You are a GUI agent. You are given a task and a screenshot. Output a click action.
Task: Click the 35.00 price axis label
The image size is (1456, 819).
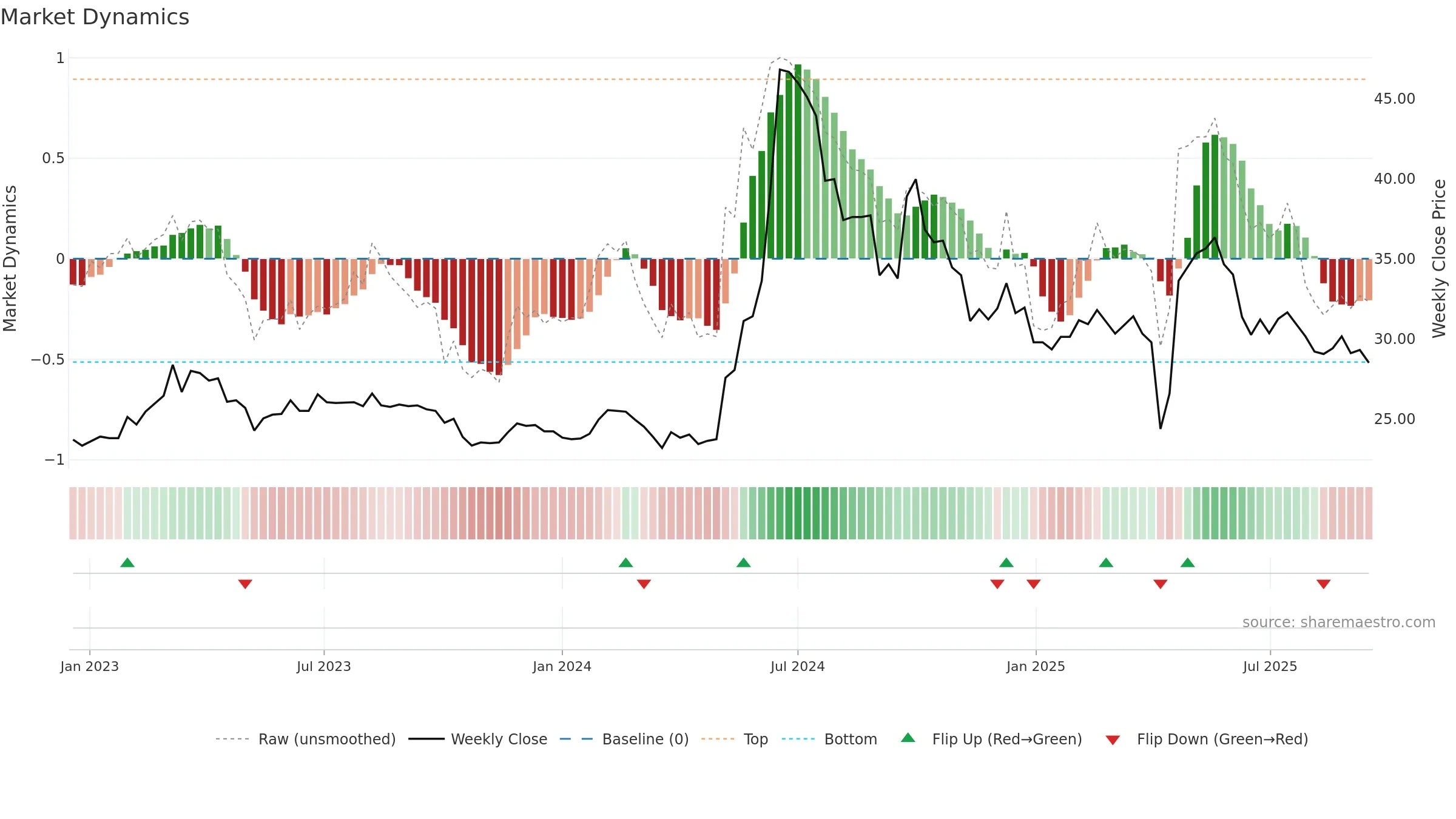(x=1395, y=258)
